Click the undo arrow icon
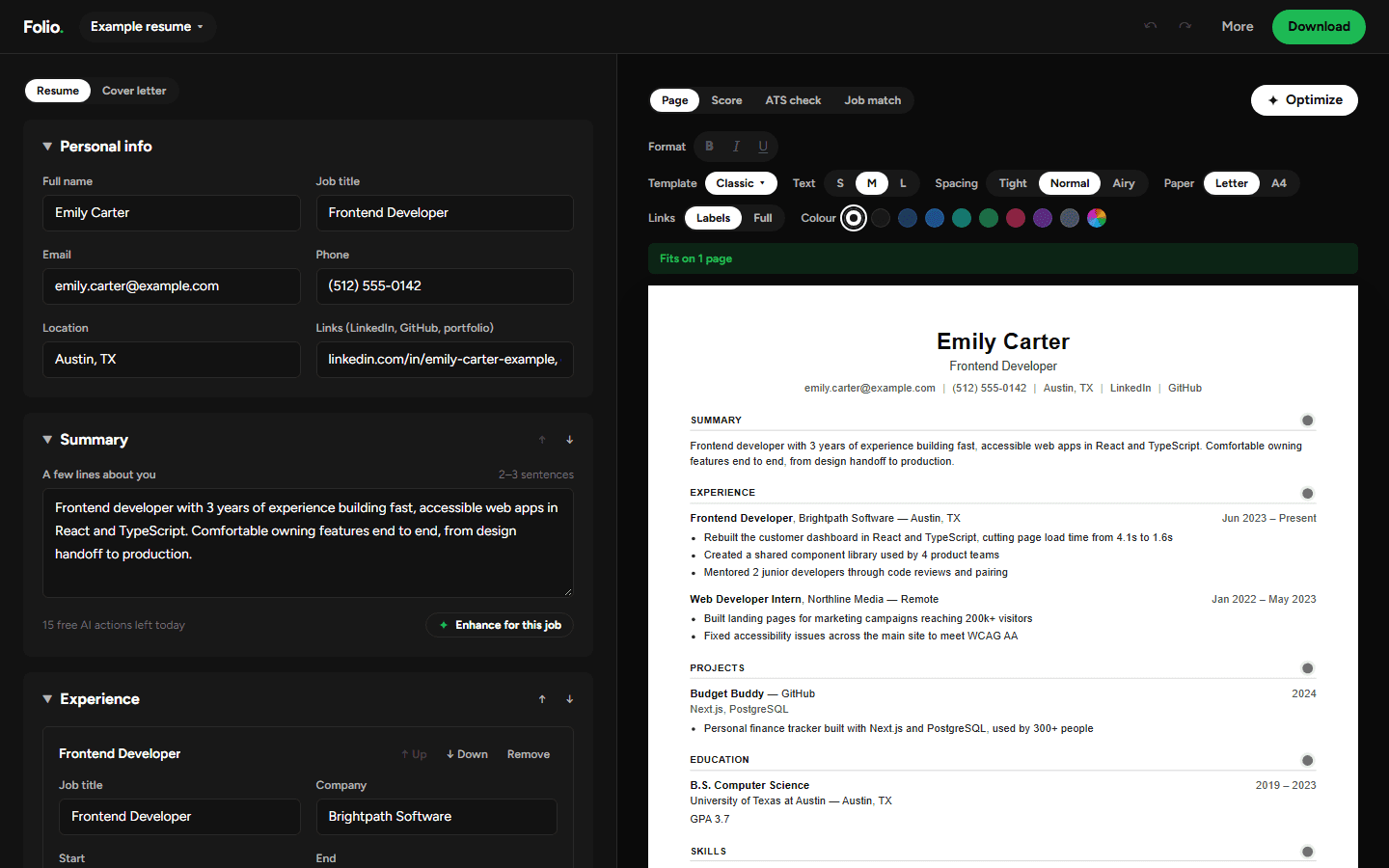This screenshot has height=868, width=1389. [x=1150, y=26]
